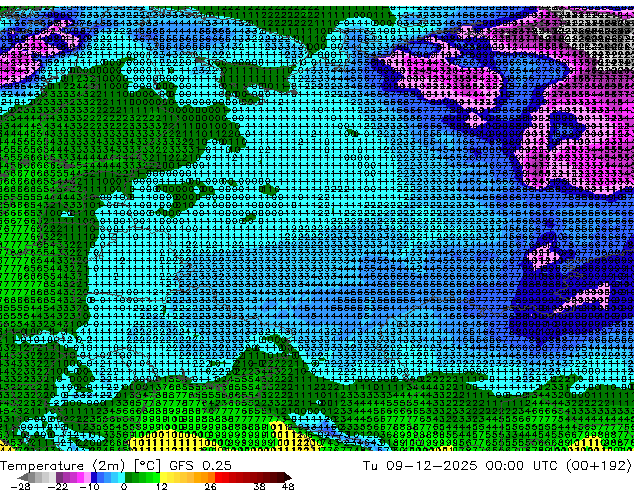Click the green segment of the temperature legend
Viewport: 634px width, 490px height.
[142, 477]
